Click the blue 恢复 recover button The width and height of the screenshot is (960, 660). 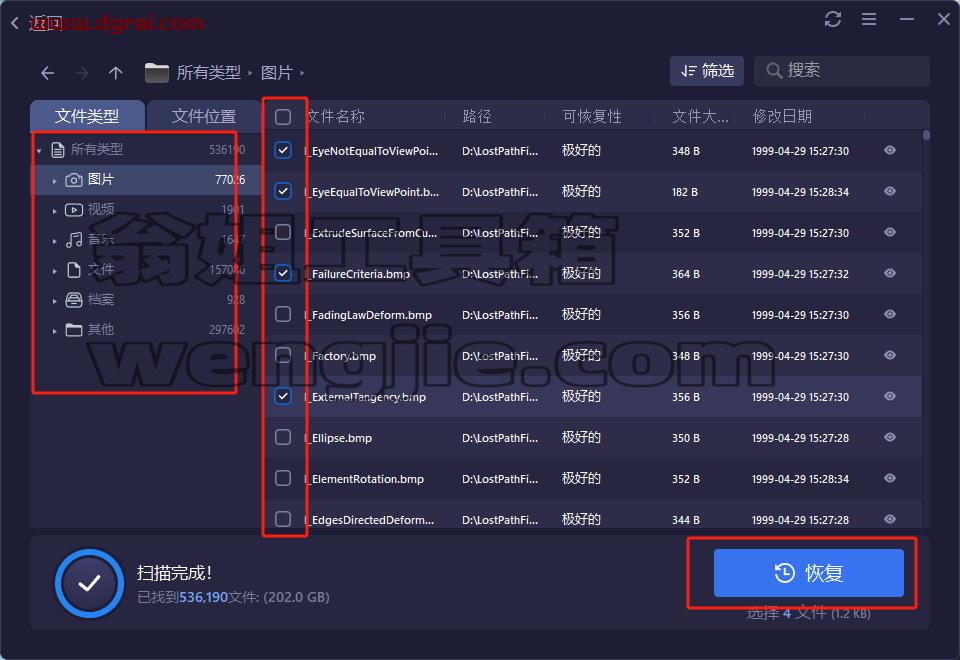(808, 573)
